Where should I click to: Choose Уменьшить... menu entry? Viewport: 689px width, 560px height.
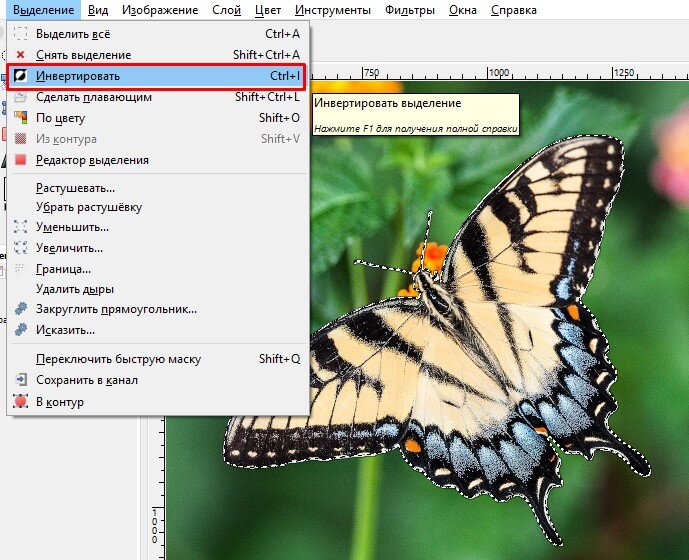(x=157, y=227)
